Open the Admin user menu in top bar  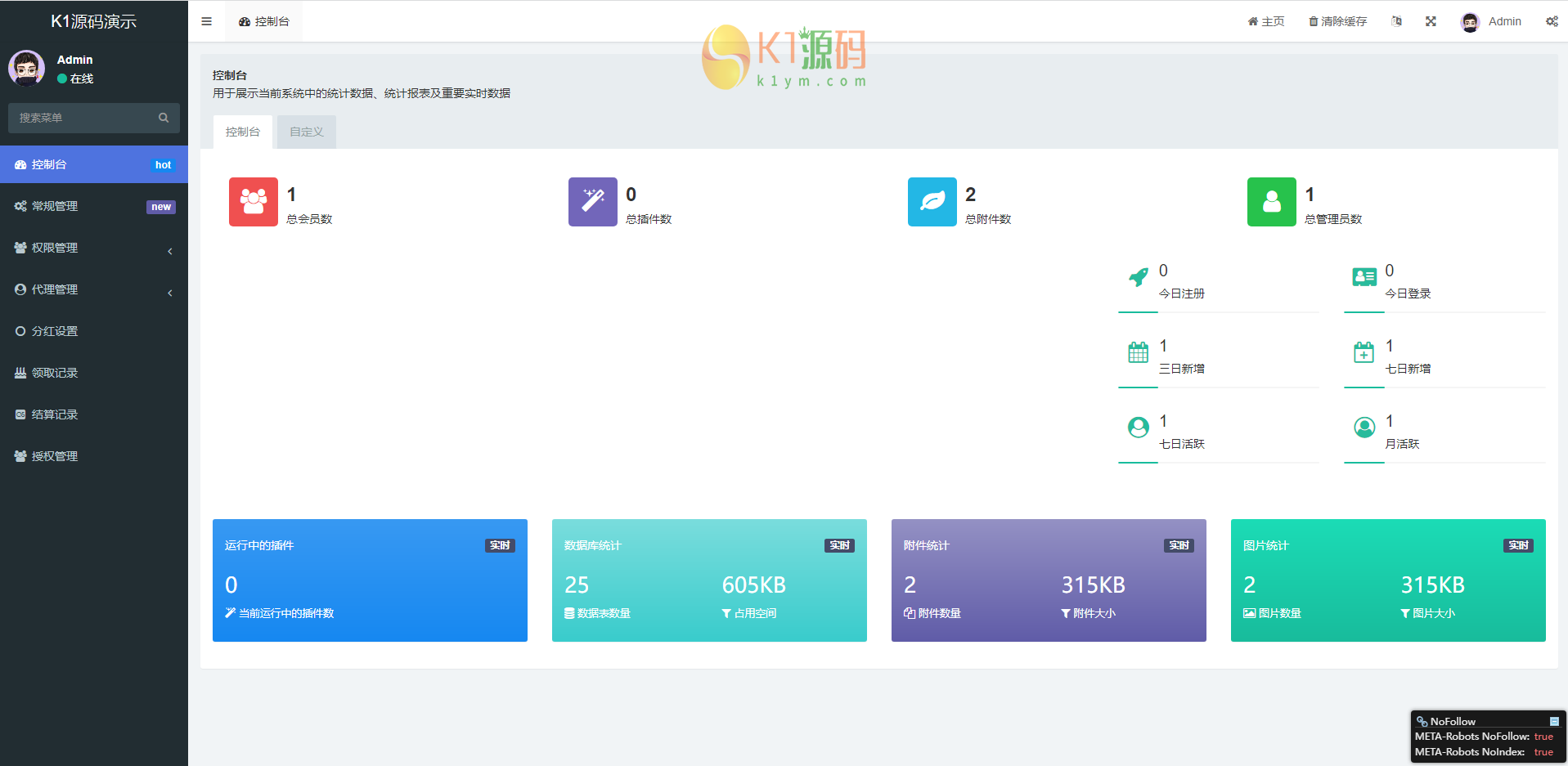(1491, 21)
